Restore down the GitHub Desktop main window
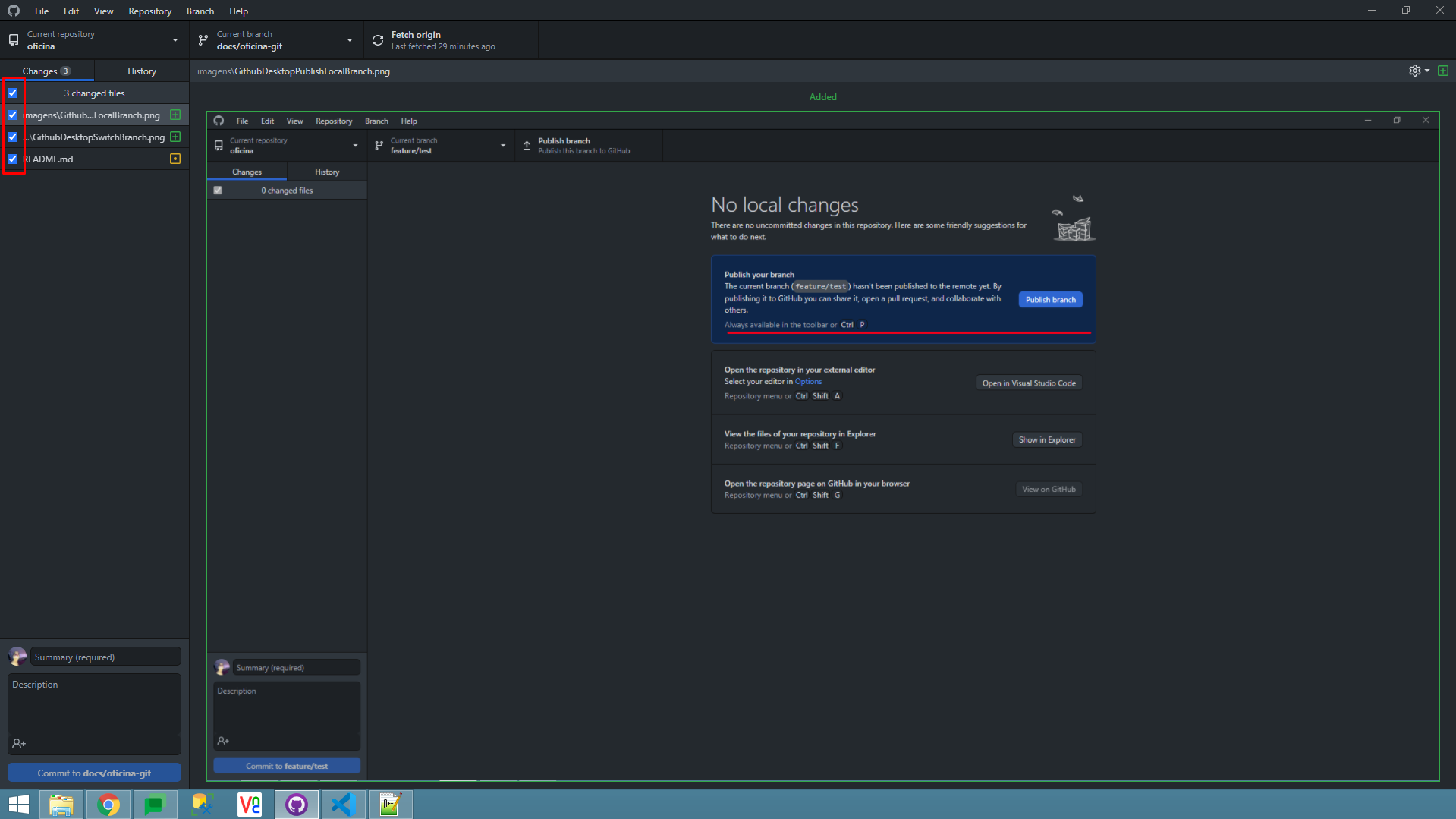Screen dimensions: 1456x819 [x=1405, y=10]
